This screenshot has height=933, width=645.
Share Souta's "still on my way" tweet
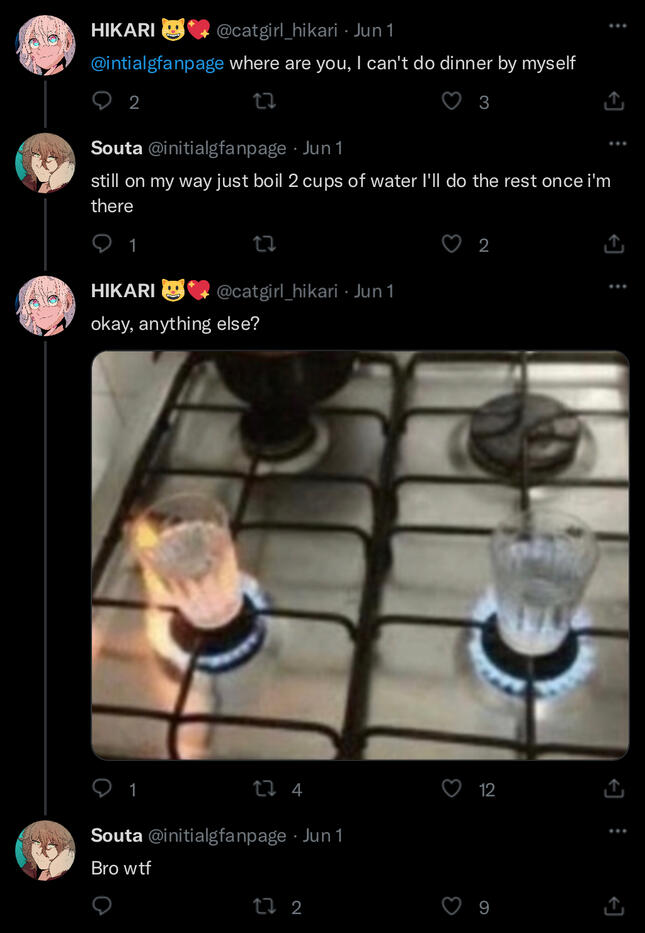point(614,244)
